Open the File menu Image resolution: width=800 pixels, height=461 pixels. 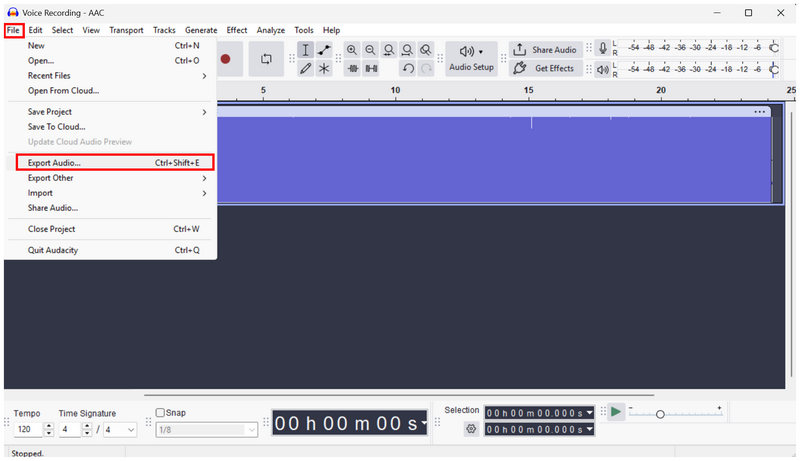point(13,30)
